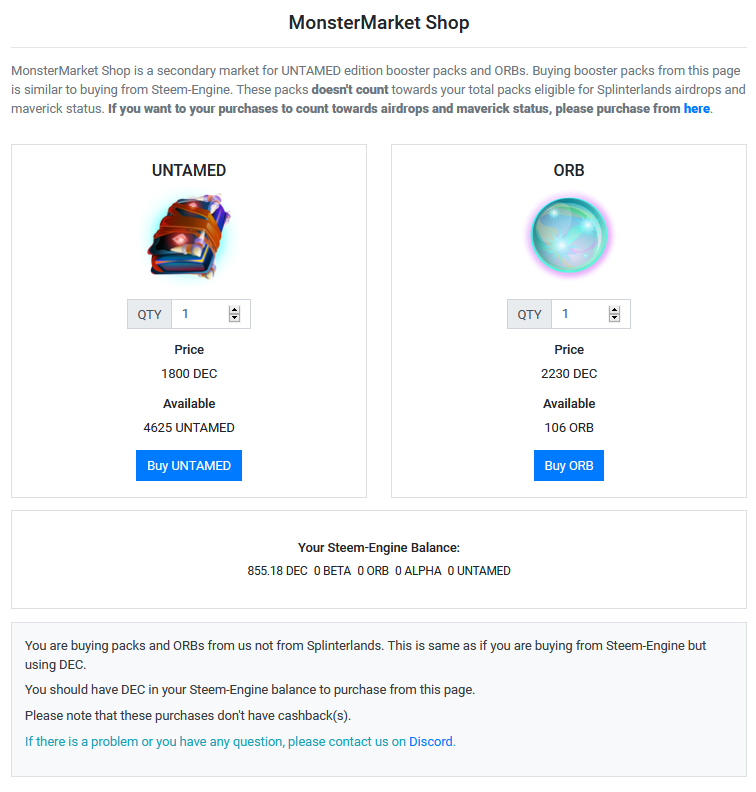The height and width of the screenshot is (792, 756).
Task: Click the ORB card heading
Action: tap(569, 170)
